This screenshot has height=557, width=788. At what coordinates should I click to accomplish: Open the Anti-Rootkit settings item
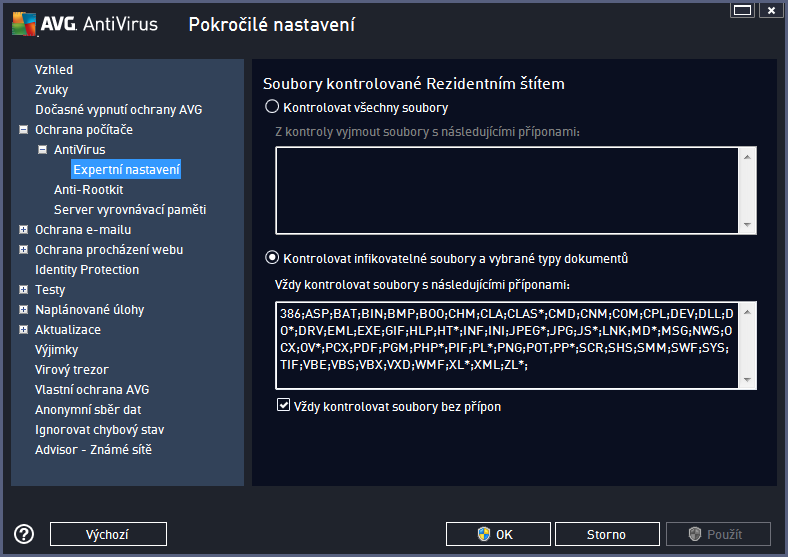pyautogui.click(x=88, y=190)
